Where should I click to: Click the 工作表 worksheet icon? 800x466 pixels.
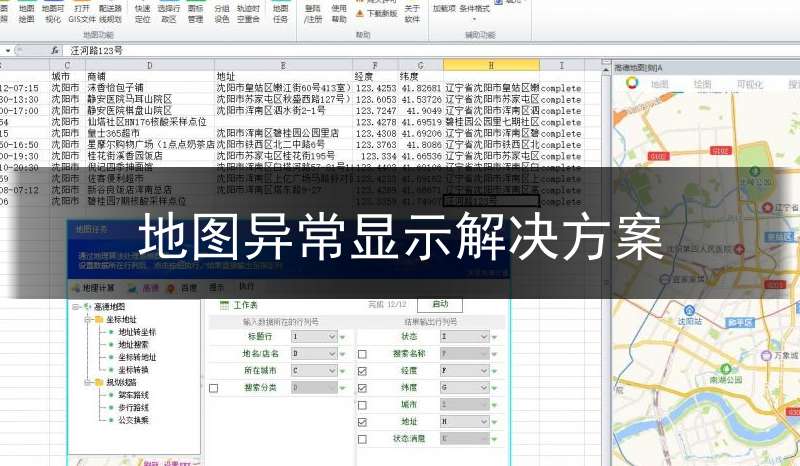(224, 304)
